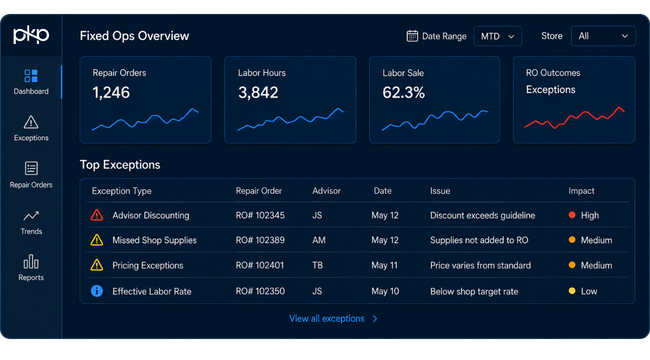650x360 pixels.
Task: Click the red High impact dot
Action: pyautogui.click(x=572, y=215)
